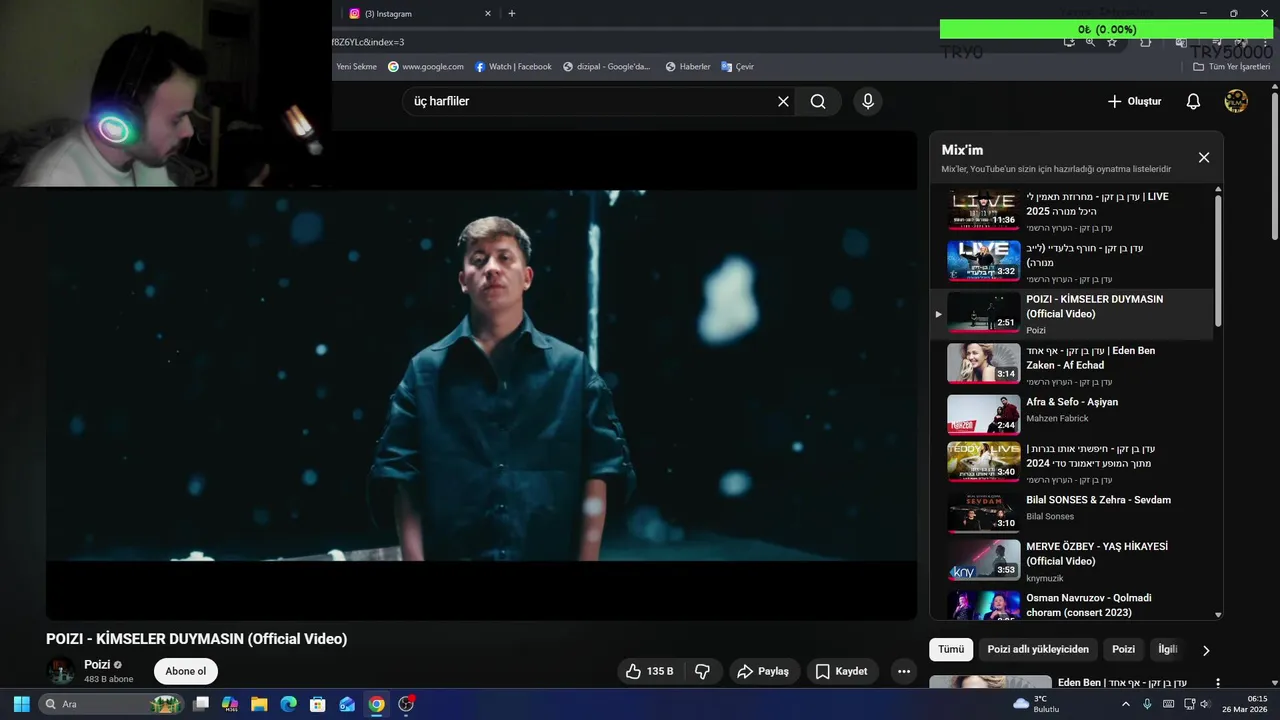Create content via Oluştur button
The height and width of the screenshot is (720, 1280).
[x=1135, y=101]
